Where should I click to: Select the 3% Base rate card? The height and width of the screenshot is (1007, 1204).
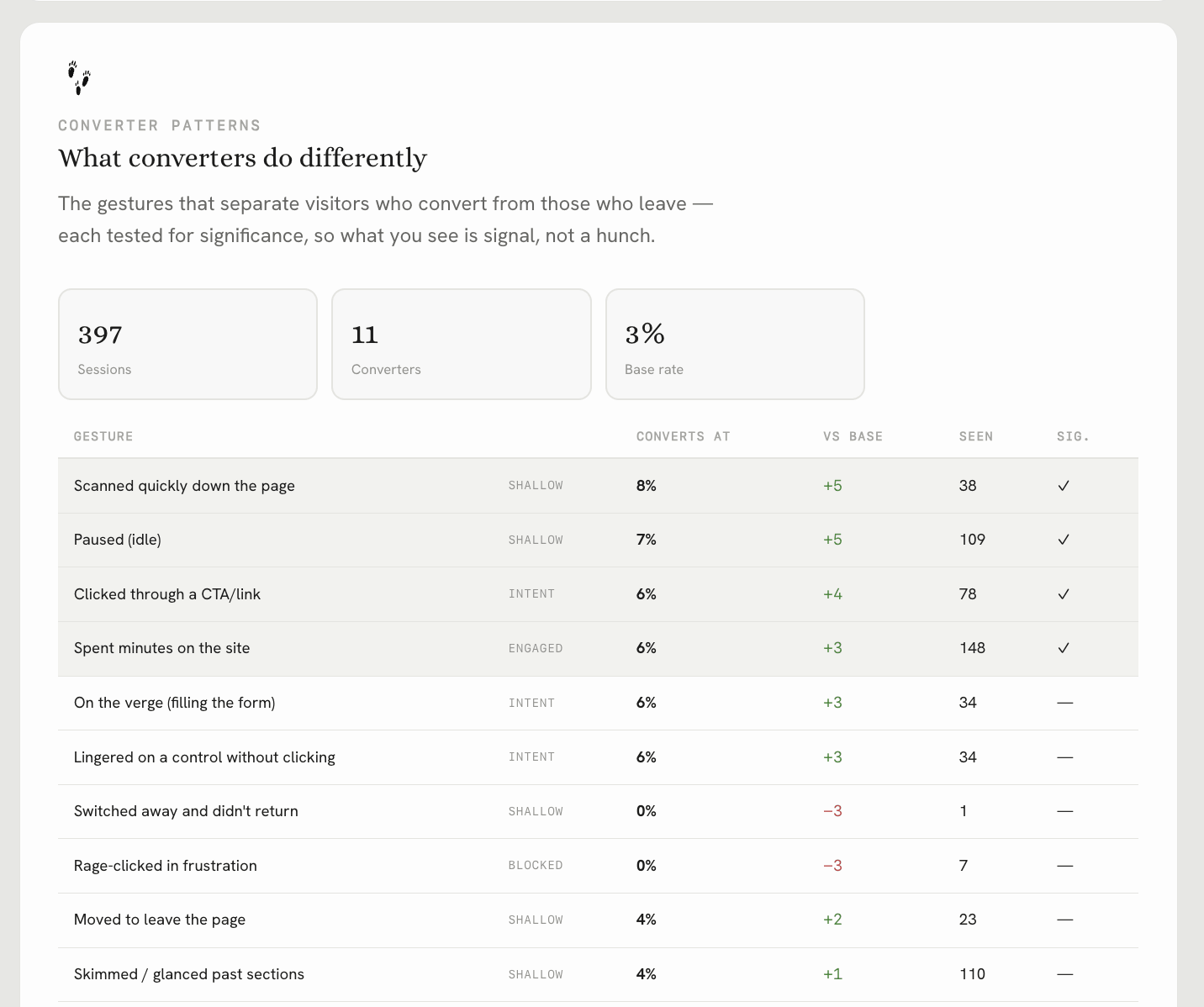735,344
